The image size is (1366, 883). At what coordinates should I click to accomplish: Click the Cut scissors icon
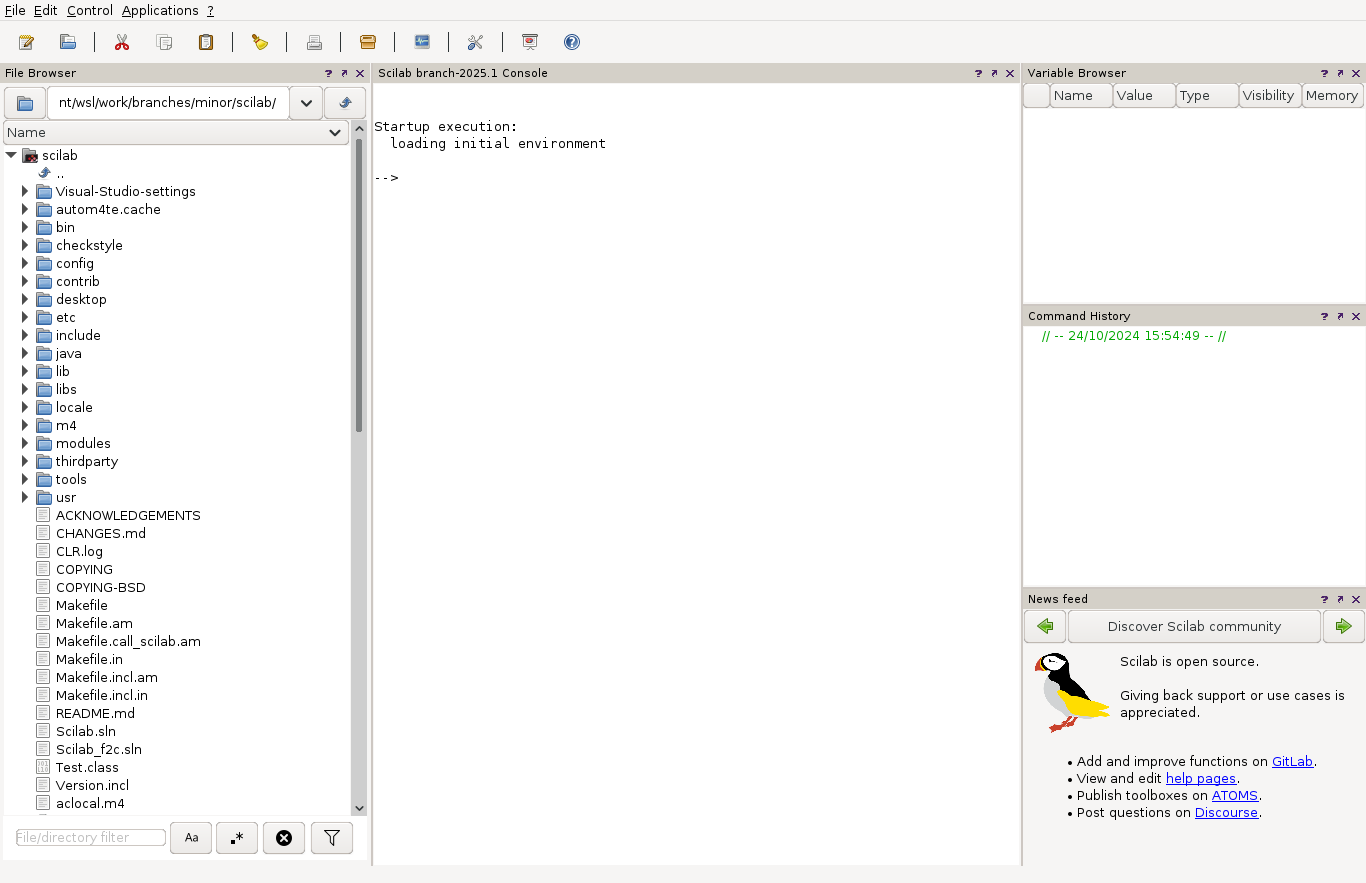[122, 42]
